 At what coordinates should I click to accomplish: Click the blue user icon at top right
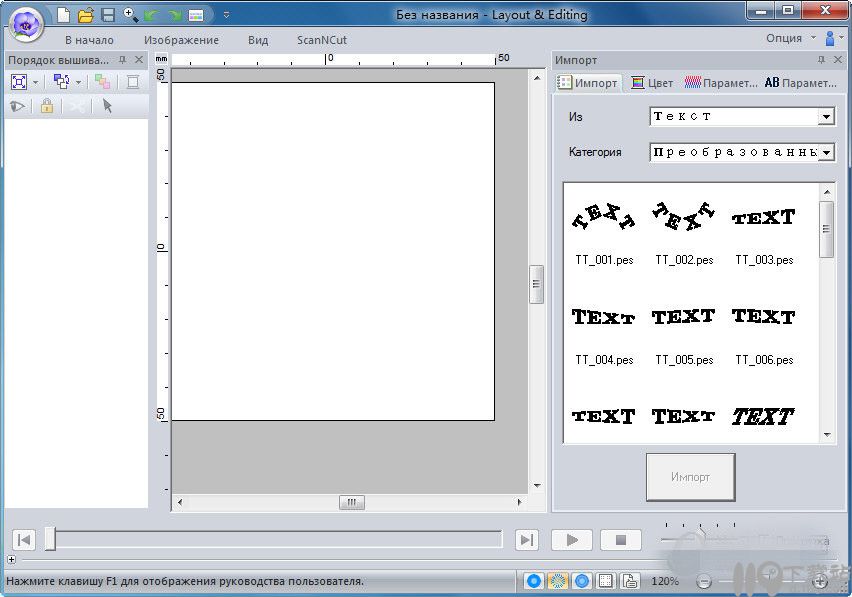(830, 38)
